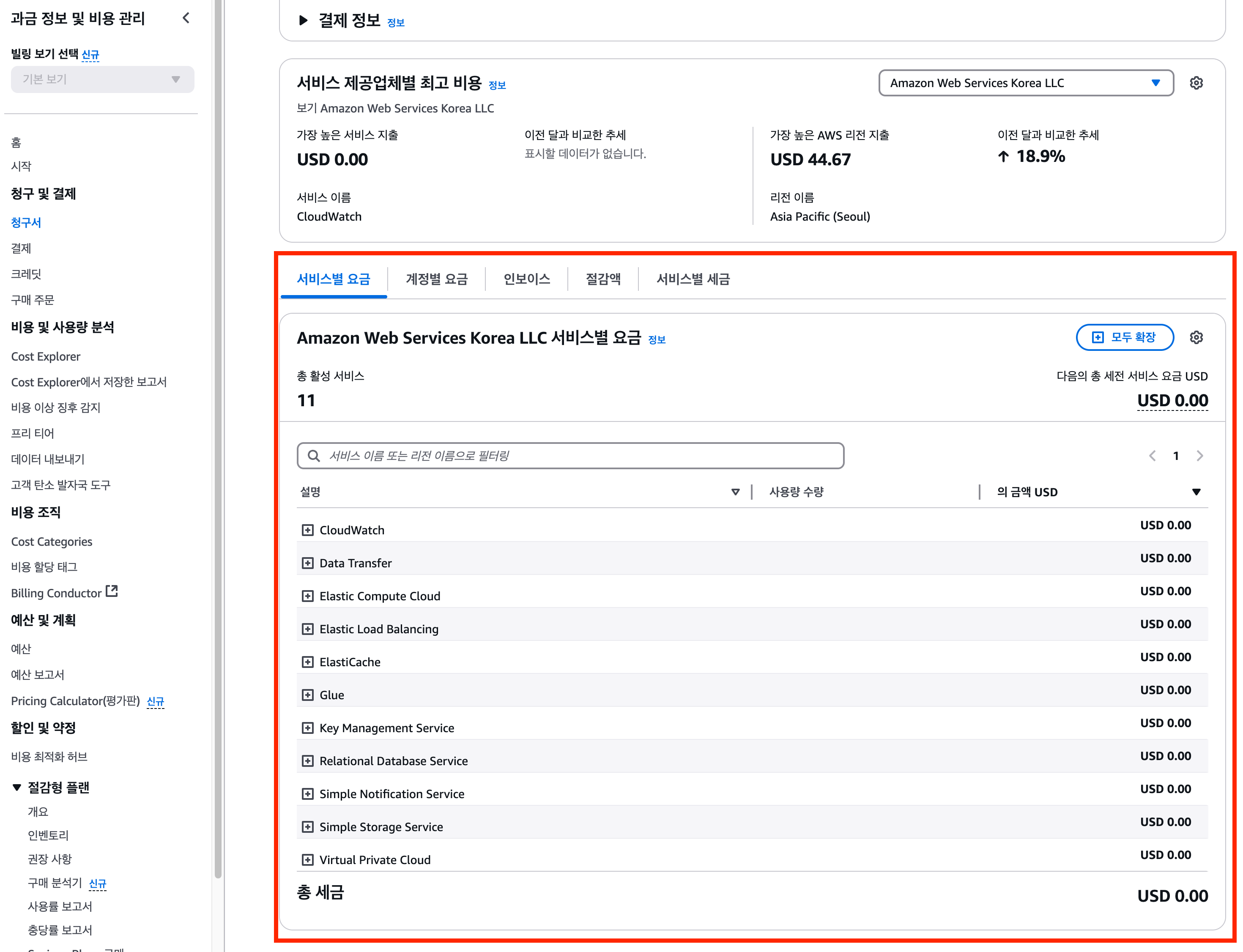
Task: Open 예산 보고서 in the sidebar
Action: click(x=37, y=674)
